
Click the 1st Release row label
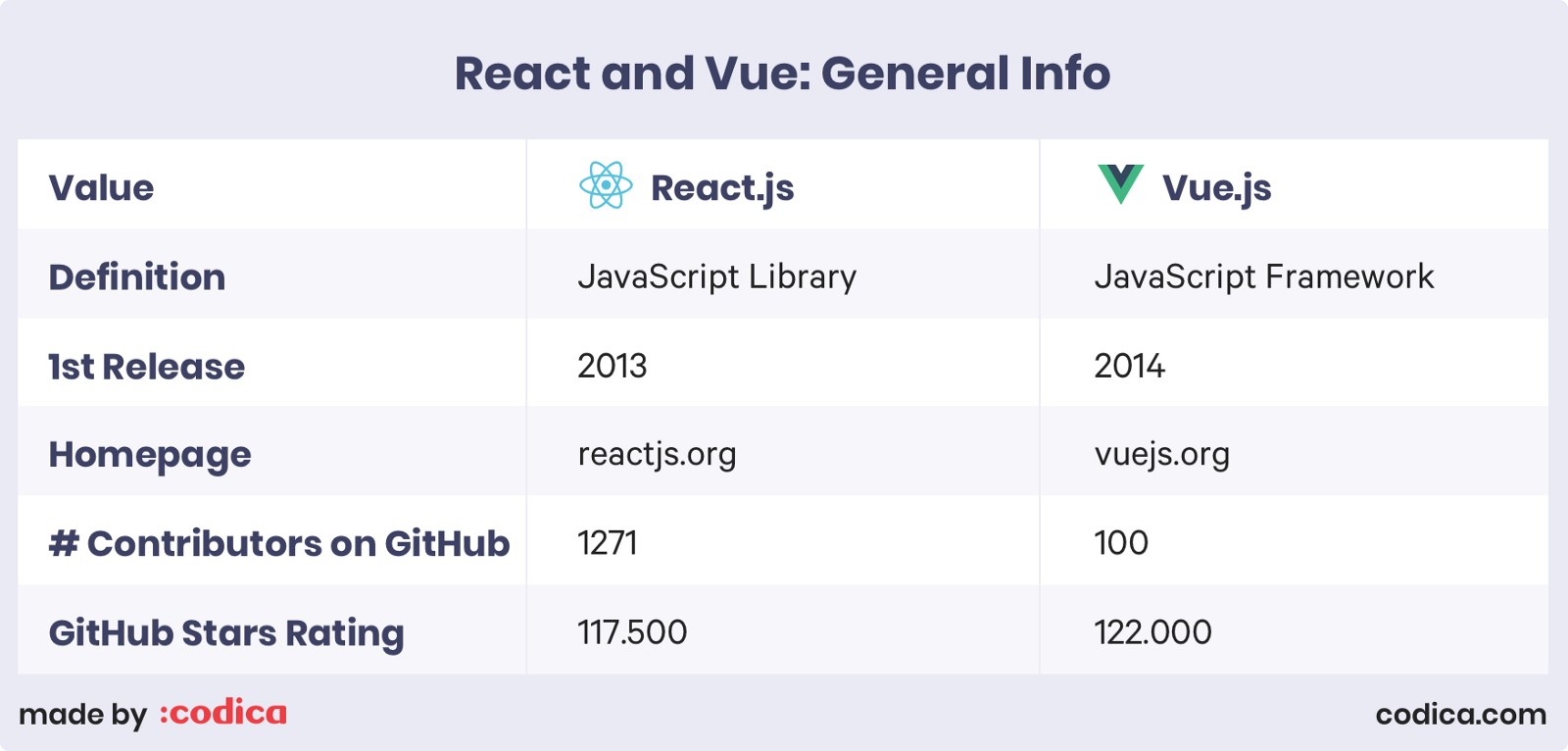point(147,366)
